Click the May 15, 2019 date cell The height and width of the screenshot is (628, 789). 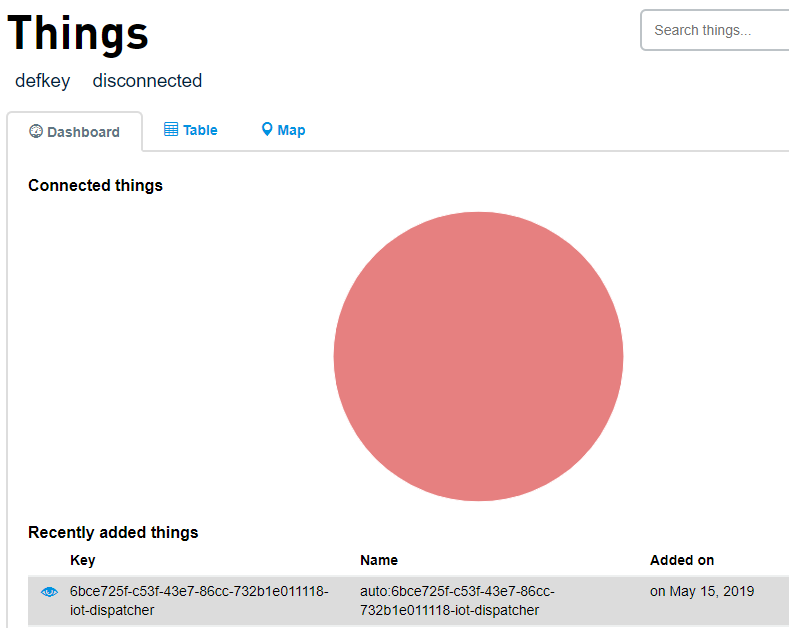(702, 591)
